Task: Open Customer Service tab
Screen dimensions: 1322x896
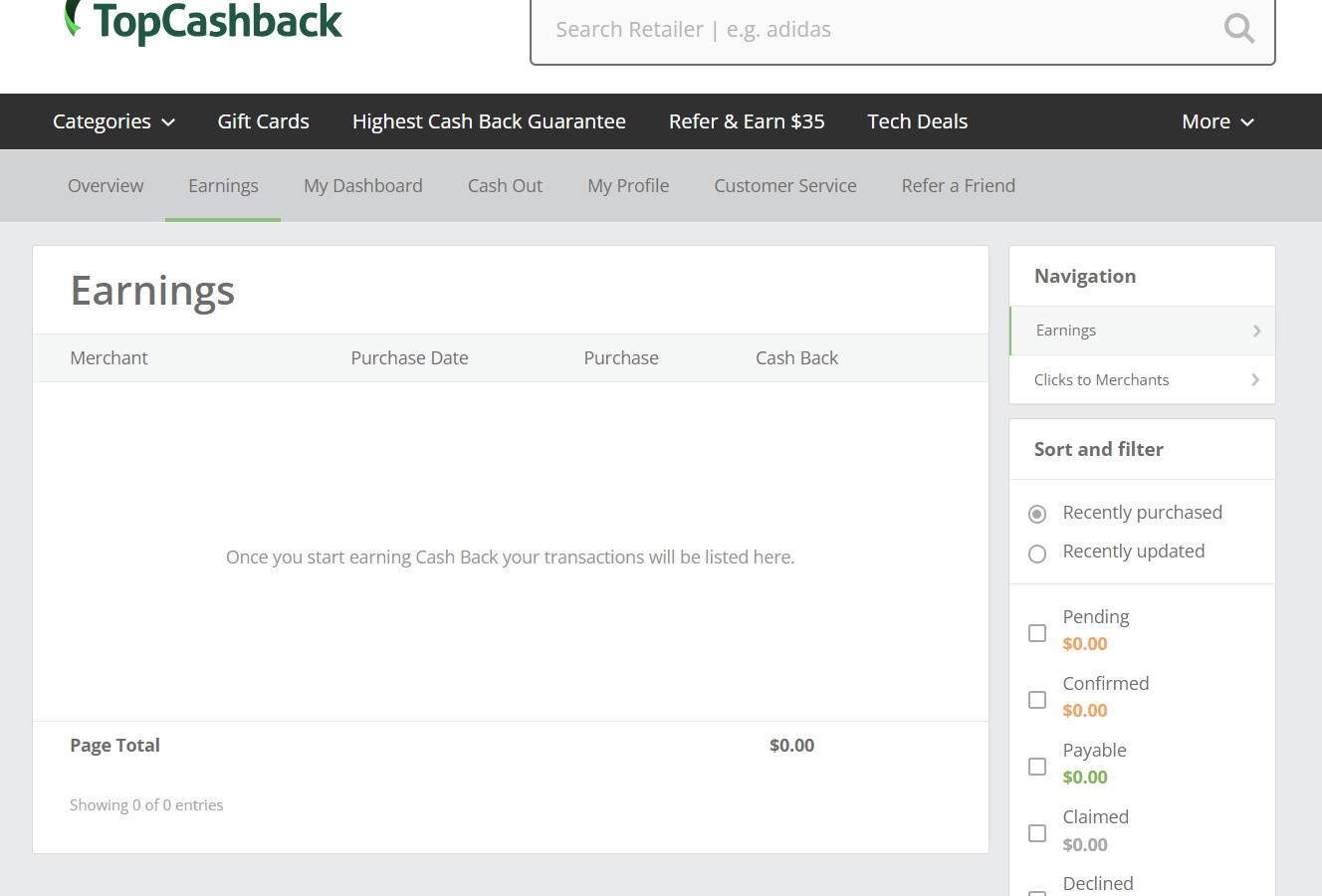Action: point(785,186)
